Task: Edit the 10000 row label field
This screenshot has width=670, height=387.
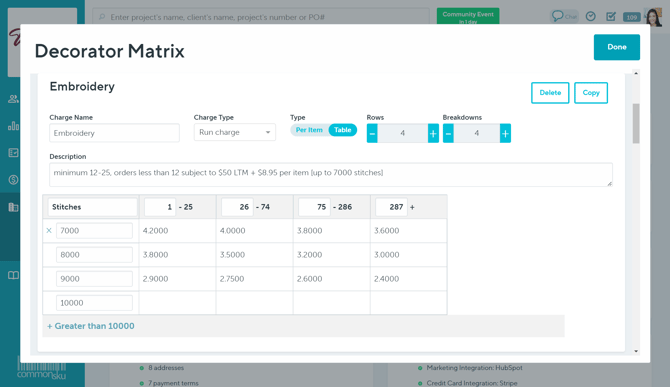Action: coord(94,303)
